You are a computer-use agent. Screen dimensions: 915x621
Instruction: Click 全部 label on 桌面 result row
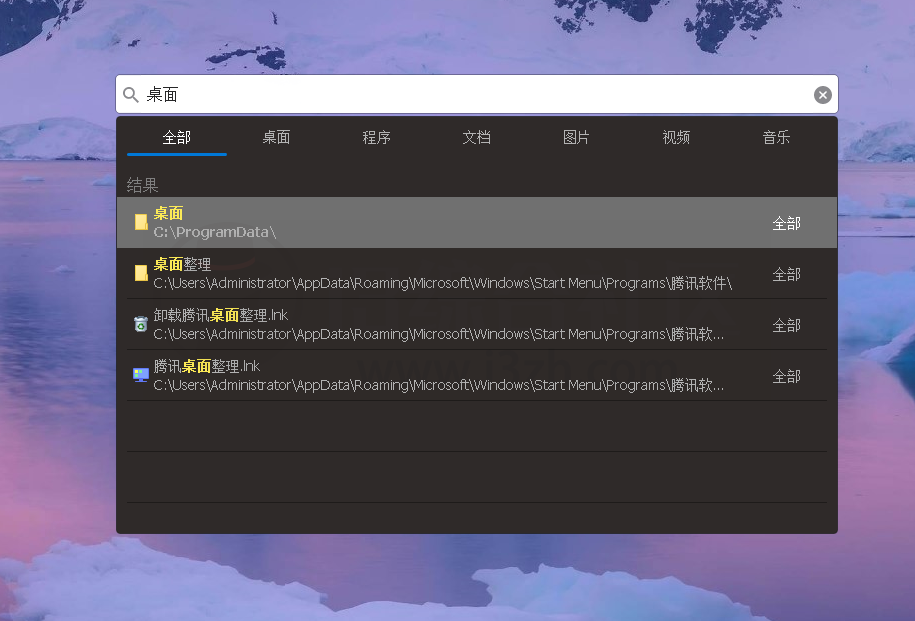[x=787, y=223]
